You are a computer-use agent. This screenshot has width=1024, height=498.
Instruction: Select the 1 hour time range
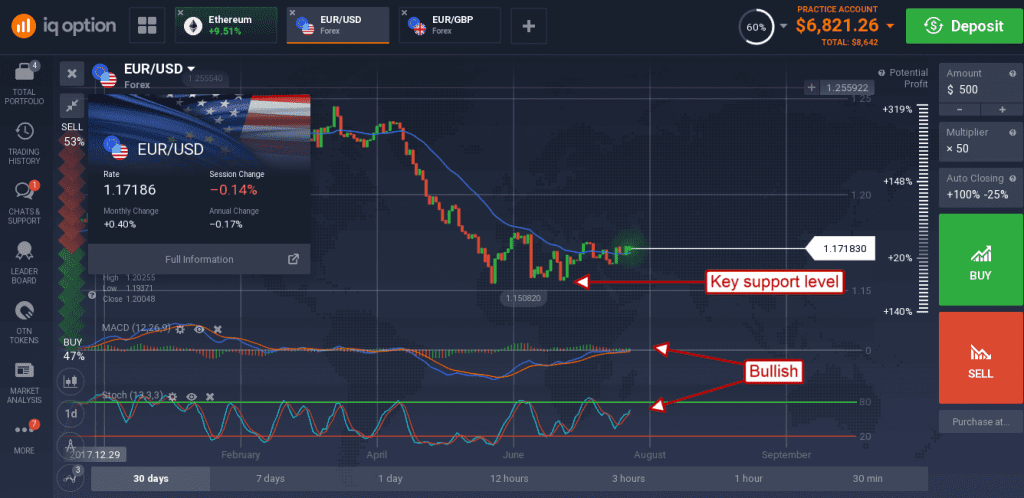pyautogui.click(x=748, y=478)
